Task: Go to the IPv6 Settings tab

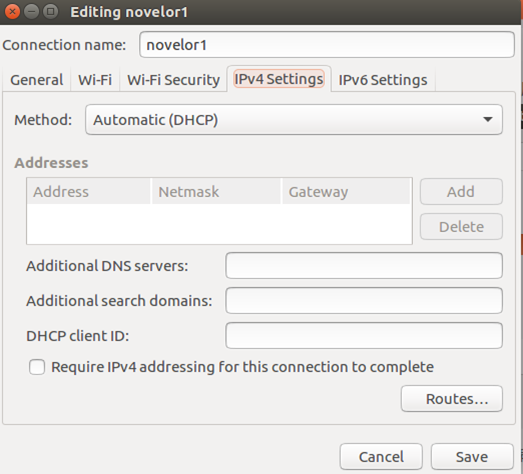Action: coord(383,80)
